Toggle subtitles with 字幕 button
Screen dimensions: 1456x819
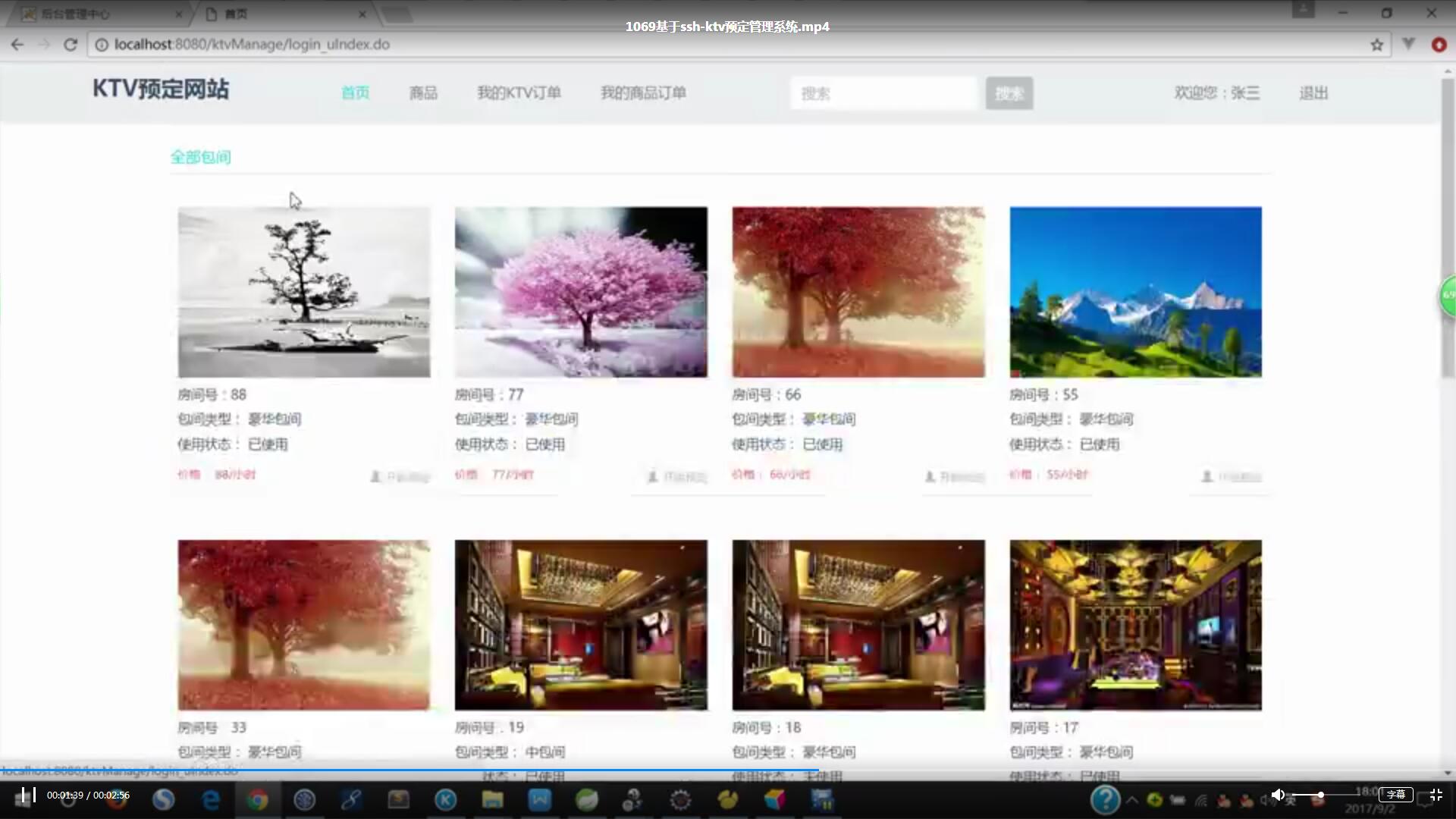pos(1395,795)
